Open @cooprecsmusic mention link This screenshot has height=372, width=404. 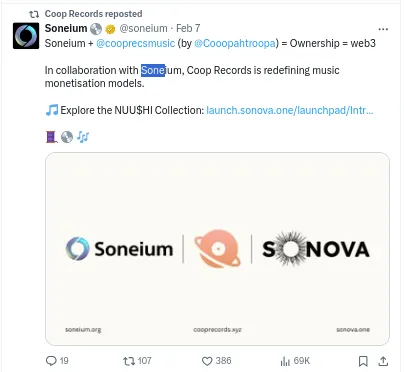pyautogui.click(x=135, y=43)
